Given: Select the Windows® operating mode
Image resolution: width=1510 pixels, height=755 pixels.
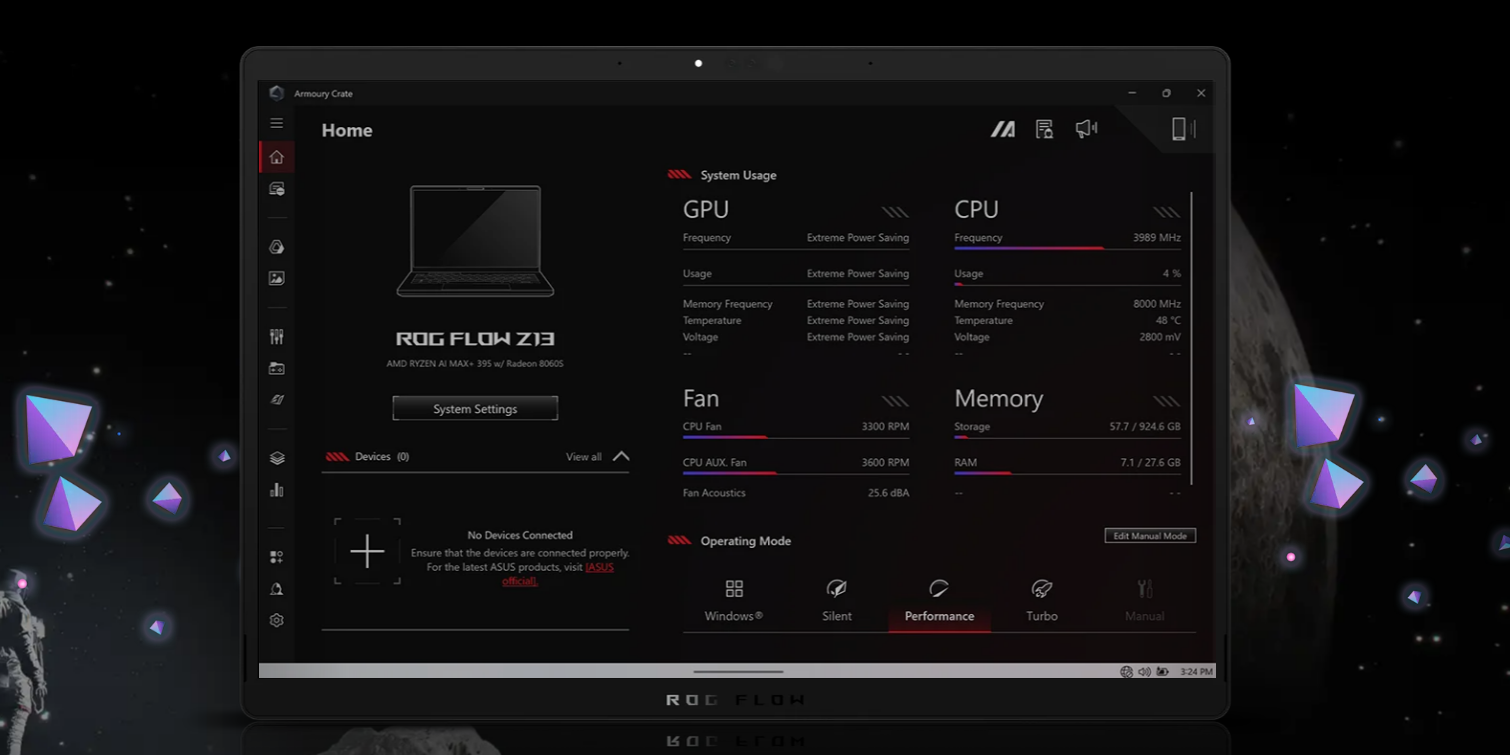Looking at the screenshot, I should click(734, 601).
